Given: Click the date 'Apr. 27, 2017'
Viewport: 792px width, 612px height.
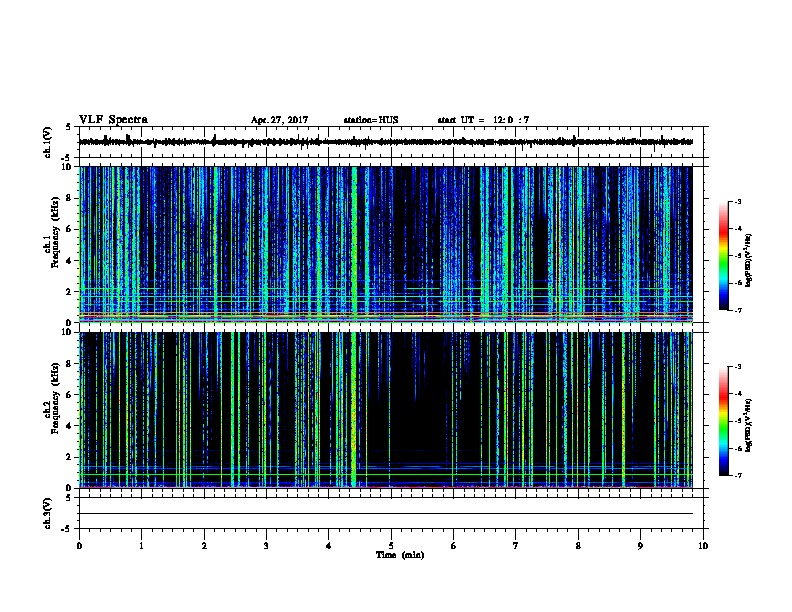Looking at the screenshot, I should [279, 120].
